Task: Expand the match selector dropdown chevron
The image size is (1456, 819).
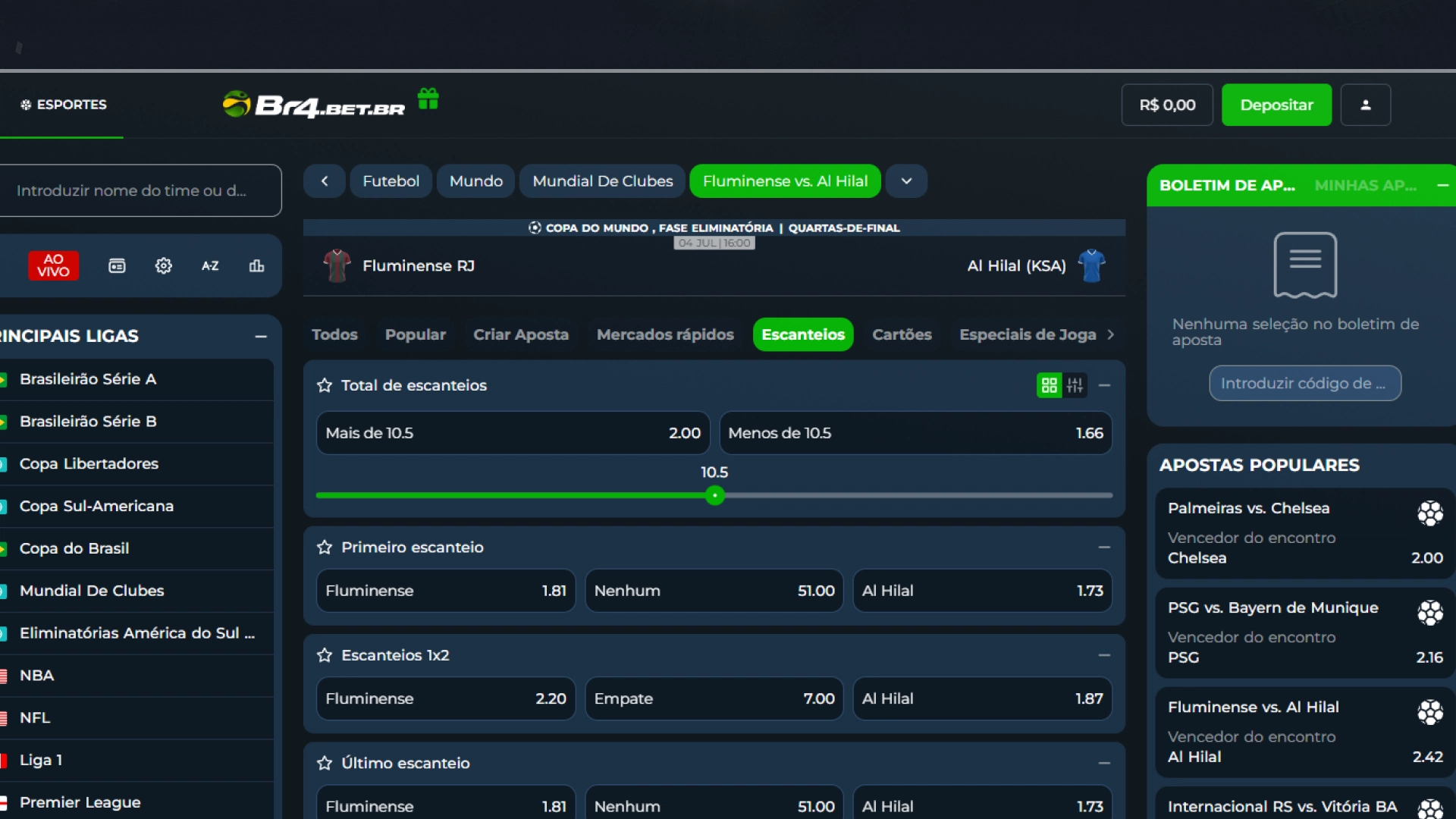Action: pyautogui.click(x=906, y=181)
